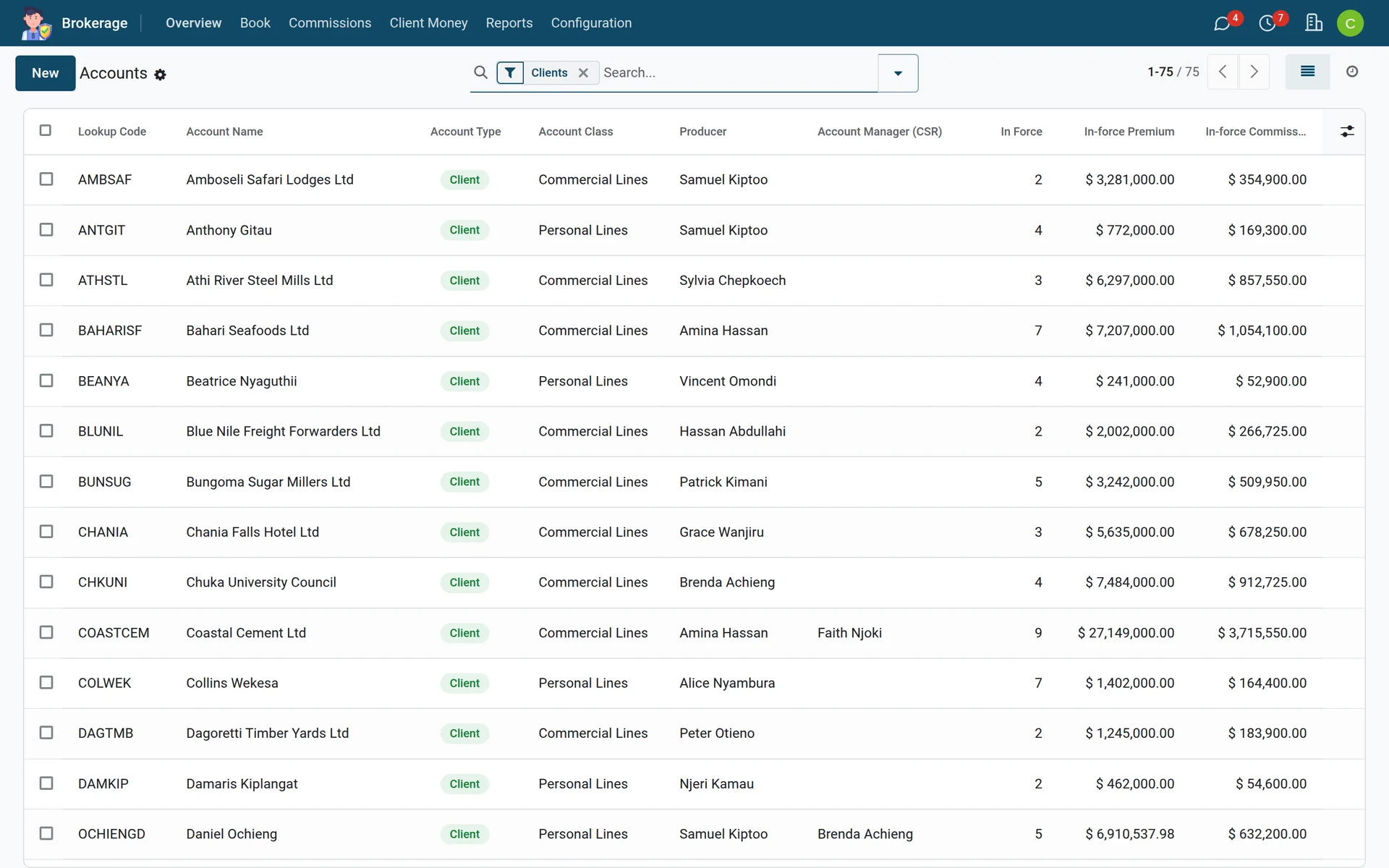Select the Coastal Cement Ltd checkbox
The width and height of the screenshot is (1389, 868).
click(46, 632)
